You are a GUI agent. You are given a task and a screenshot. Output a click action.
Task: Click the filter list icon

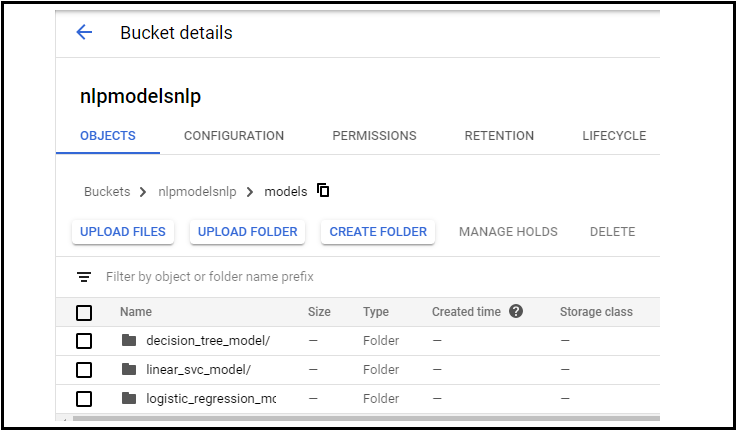pos(84,276)
